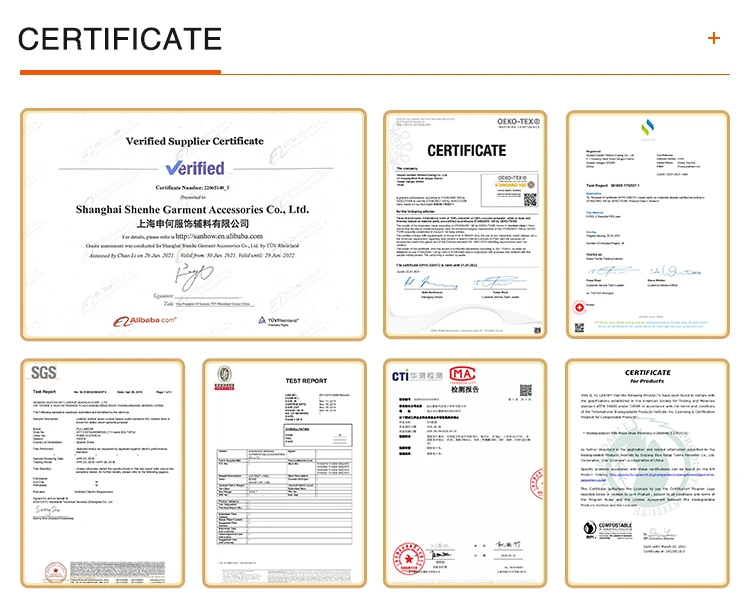Screen dimensions: 750x613
Task: Click the red stamp on the SGS report
Action: [55, 572]
